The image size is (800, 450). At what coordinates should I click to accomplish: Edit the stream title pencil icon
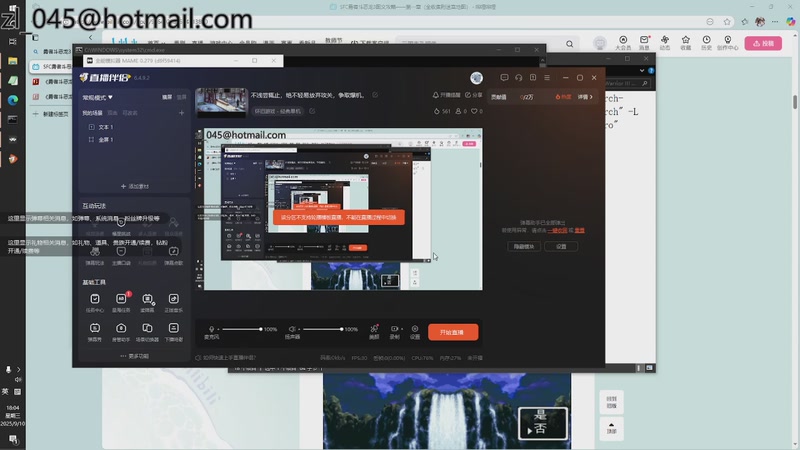[375, 95]
